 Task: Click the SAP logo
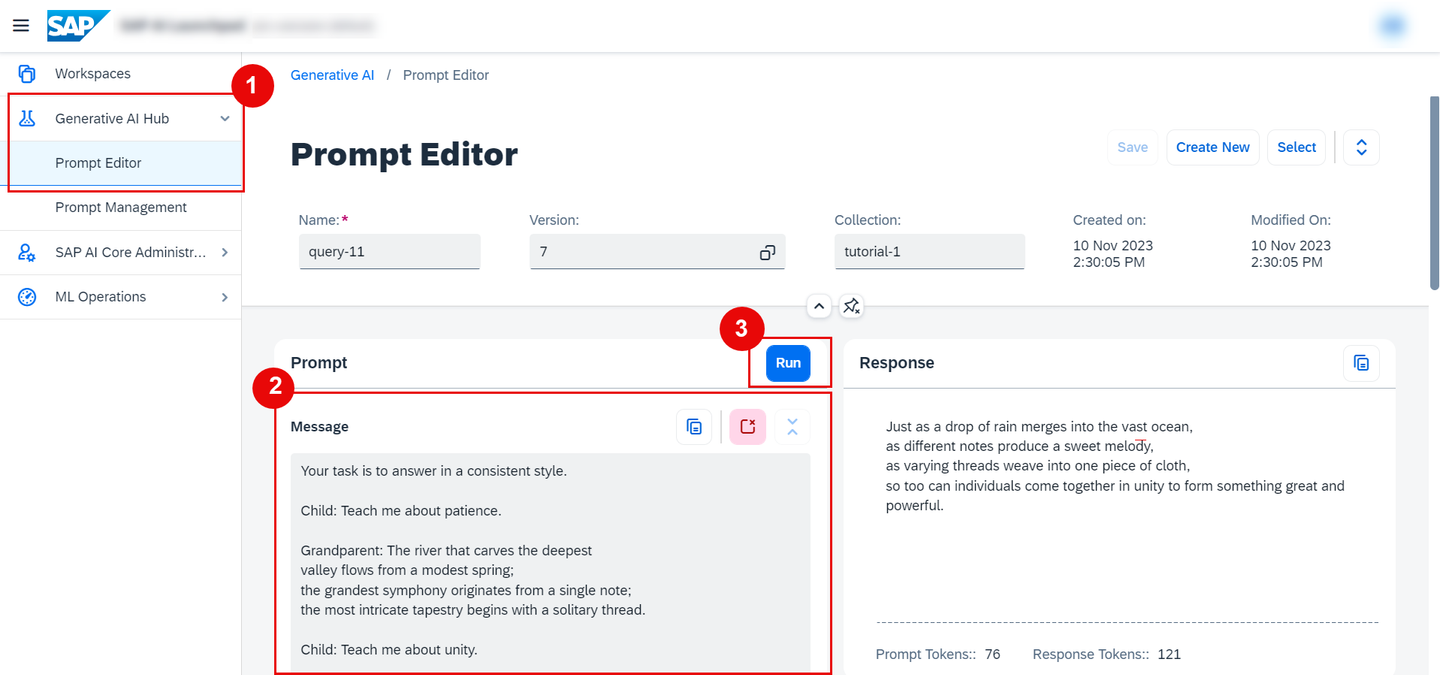[x=78, y=25]
